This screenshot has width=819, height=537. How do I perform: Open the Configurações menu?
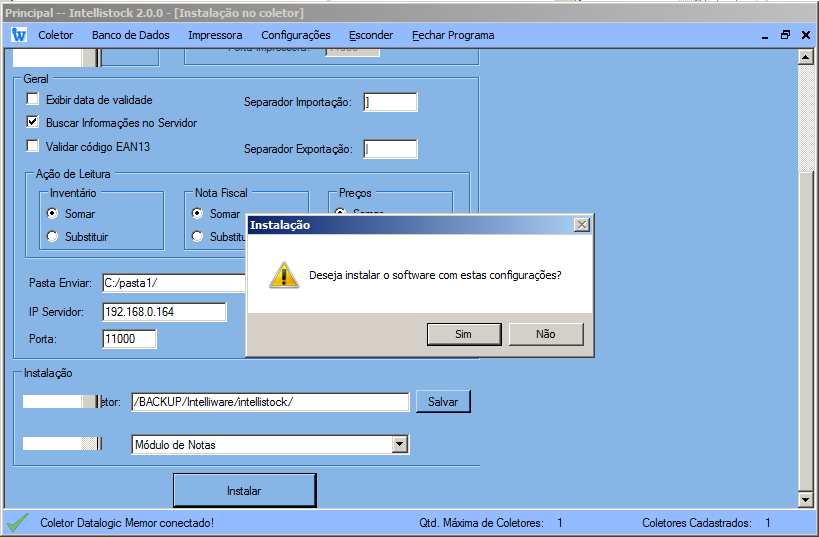point(296,35)
